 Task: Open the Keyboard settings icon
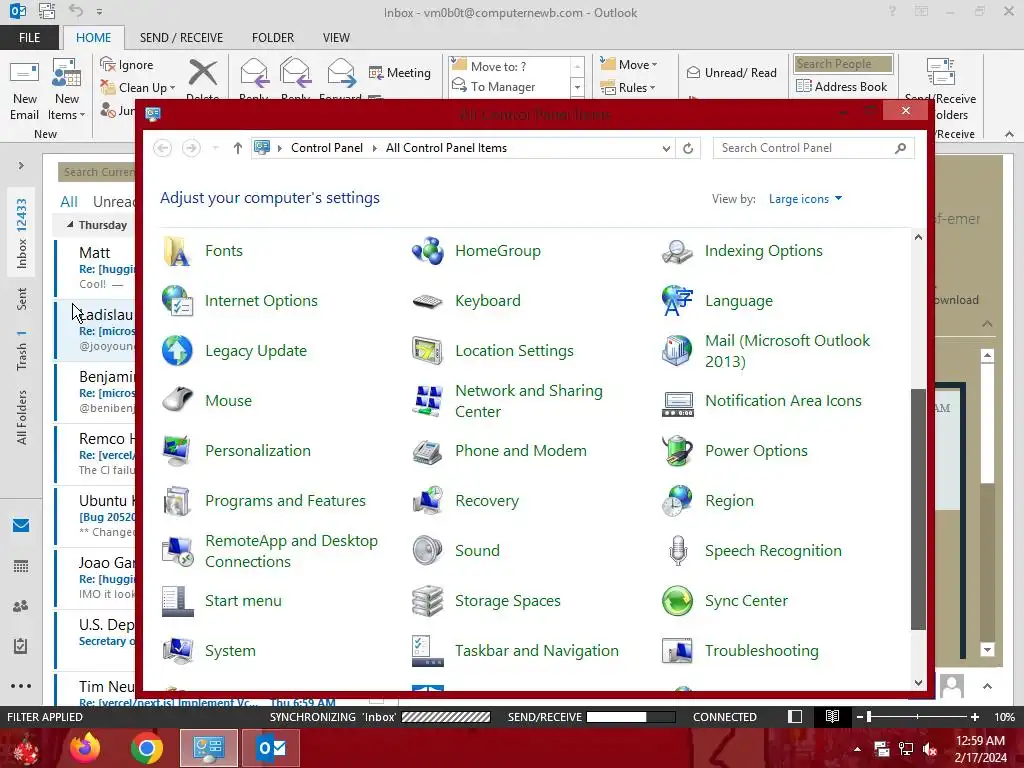point(427,301)
